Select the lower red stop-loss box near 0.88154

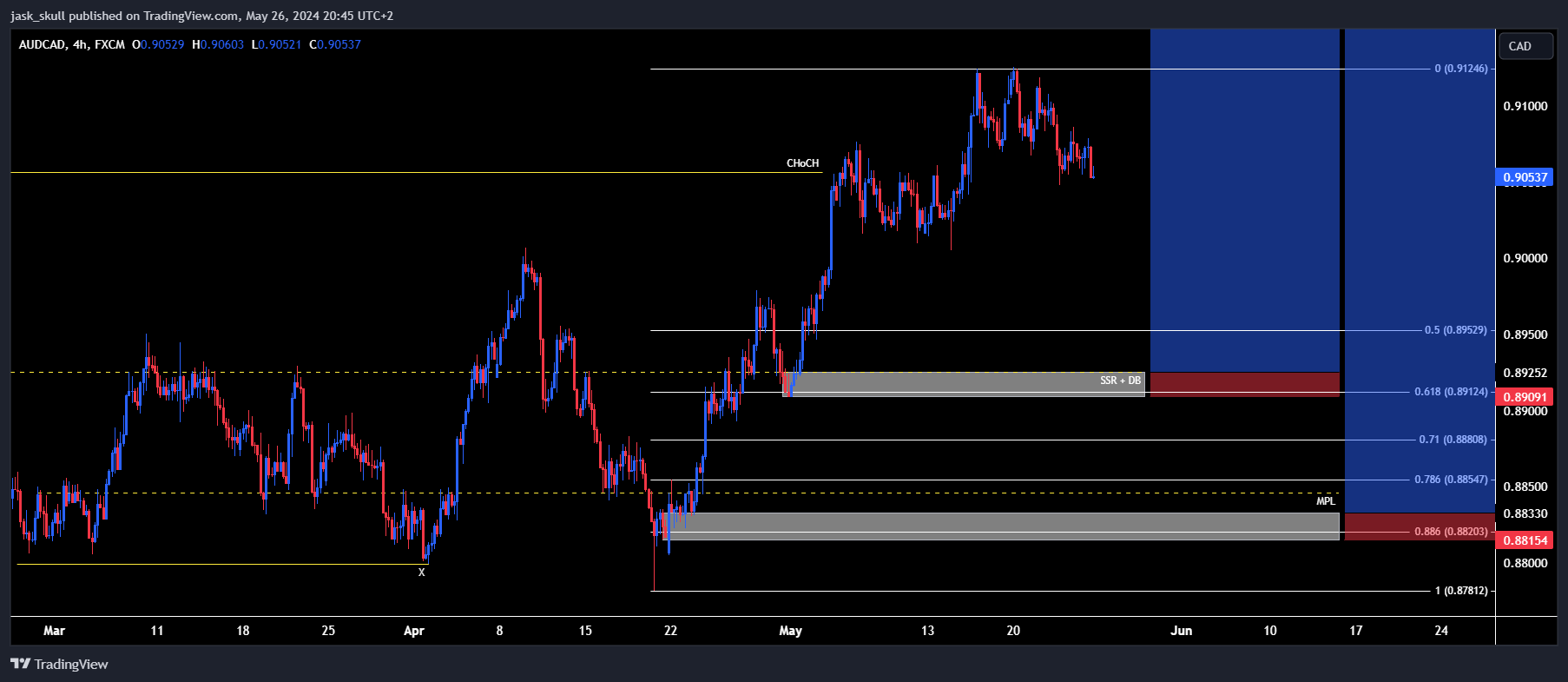pos(1420,526)
